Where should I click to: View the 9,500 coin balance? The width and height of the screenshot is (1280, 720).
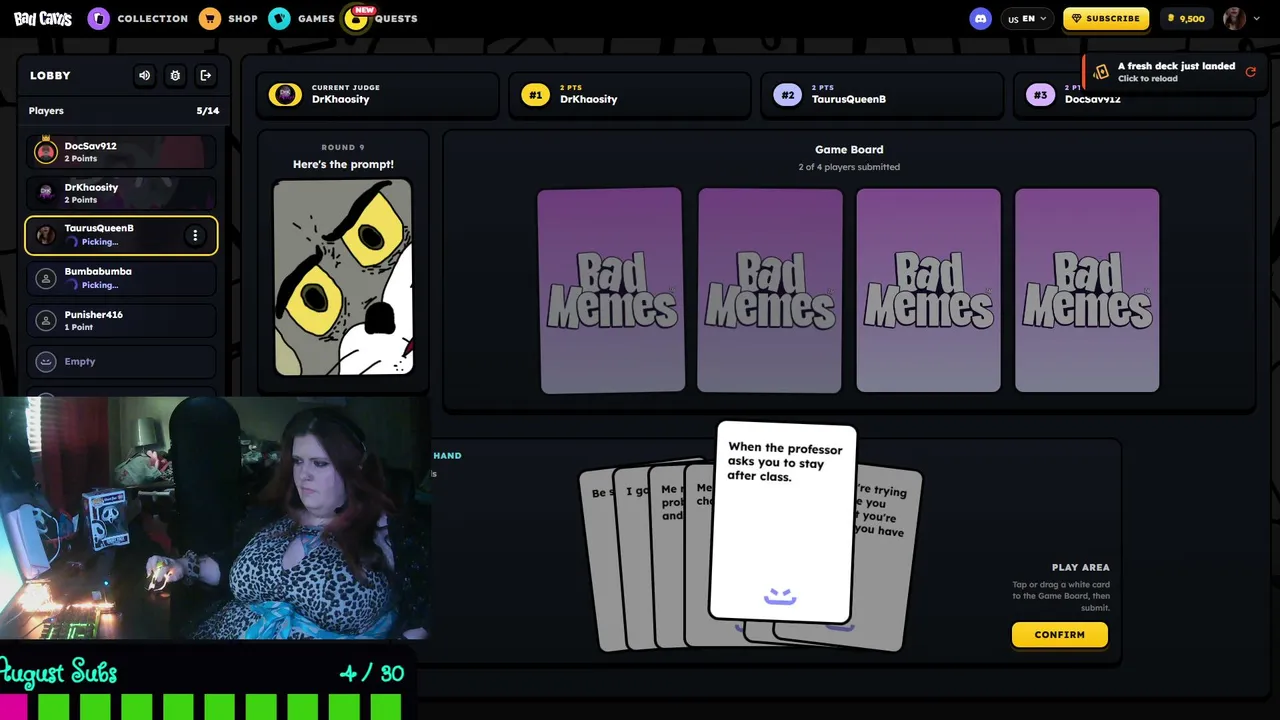[x=1185, y=18]
